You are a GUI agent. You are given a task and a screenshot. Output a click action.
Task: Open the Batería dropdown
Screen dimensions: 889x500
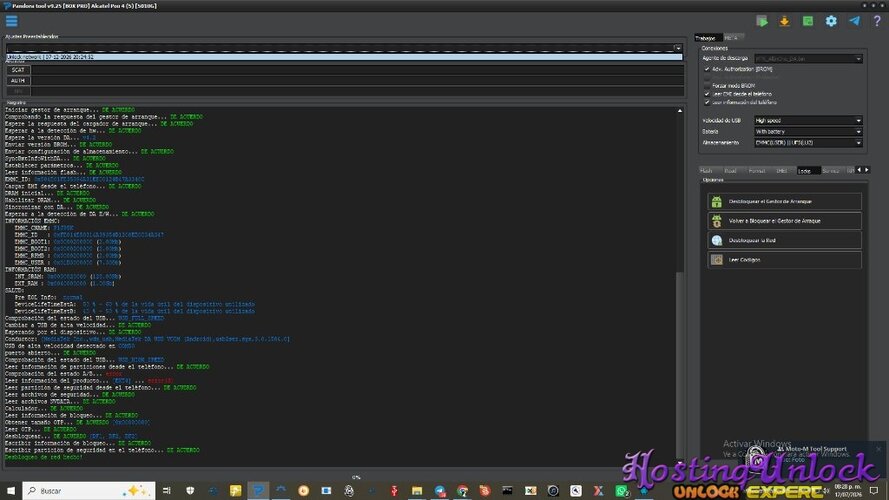coord(808,132)
